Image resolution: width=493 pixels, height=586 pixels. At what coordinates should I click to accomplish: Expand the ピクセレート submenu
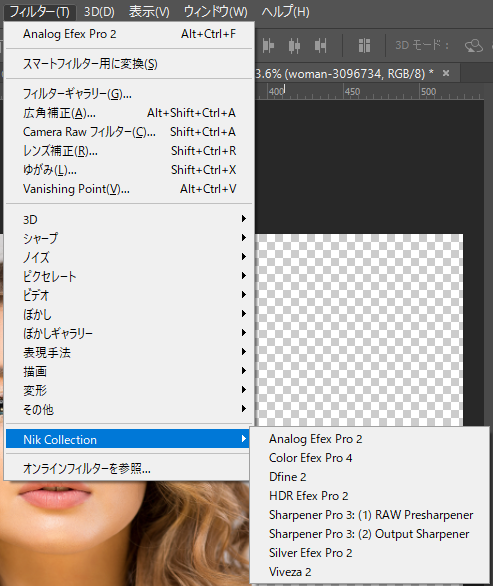tap(129, 276)
